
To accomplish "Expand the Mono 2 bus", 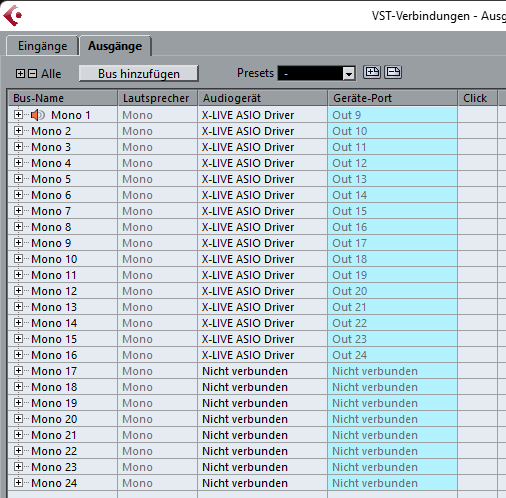I will click(19, 131).
